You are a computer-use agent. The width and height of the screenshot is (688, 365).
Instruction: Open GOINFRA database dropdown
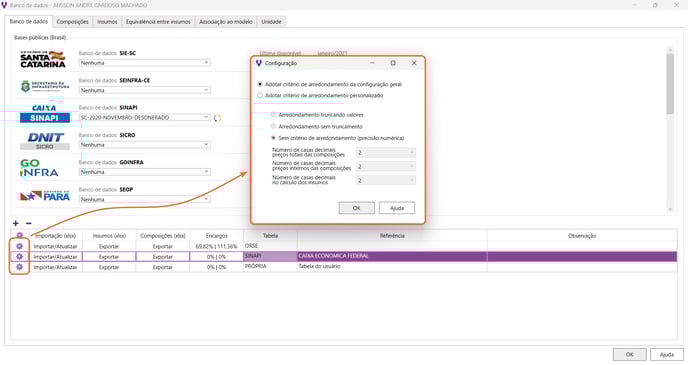point(145,172)
